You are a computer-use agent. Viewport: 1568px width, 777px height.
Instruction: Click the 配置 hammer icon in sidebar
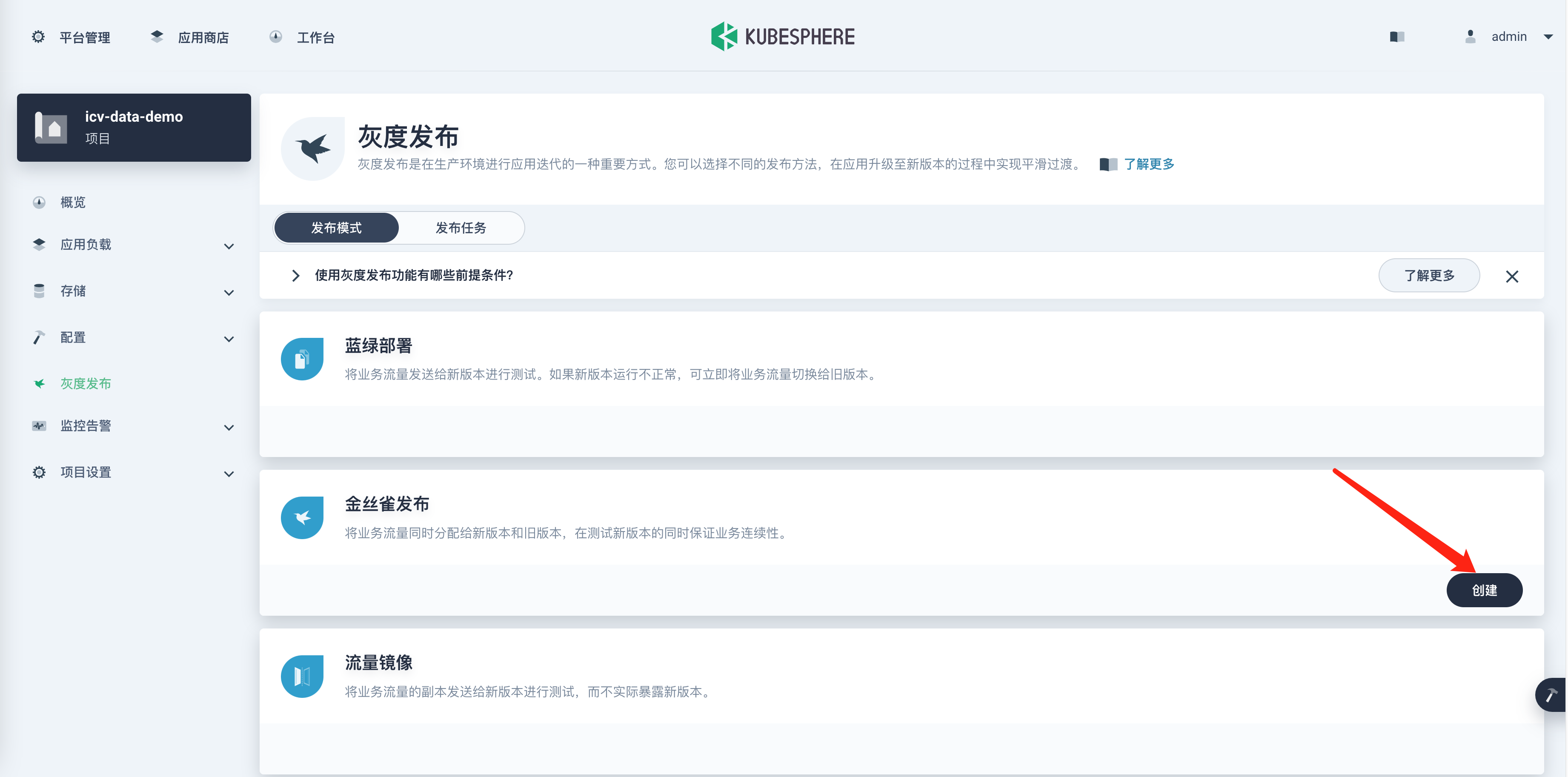(x=39, y=337)
